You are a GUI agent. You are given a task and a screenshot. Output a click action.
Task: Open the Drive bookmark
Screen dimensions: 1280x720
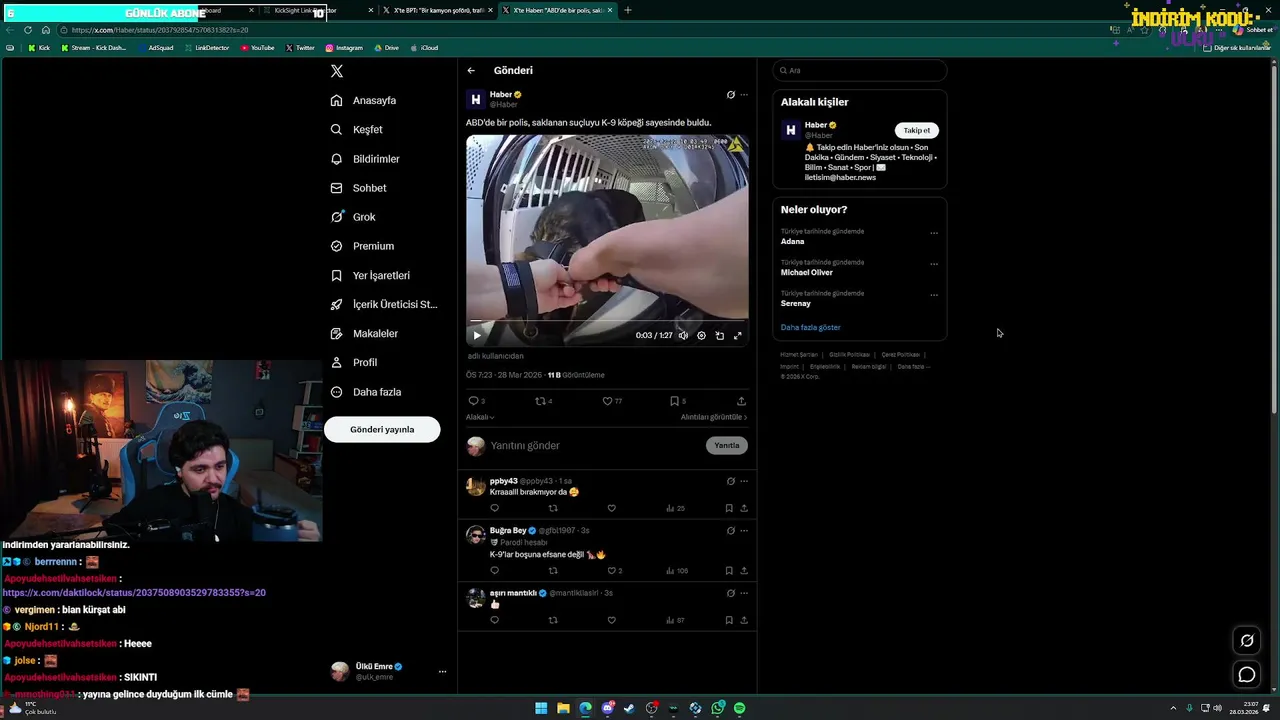pos(386,48)
